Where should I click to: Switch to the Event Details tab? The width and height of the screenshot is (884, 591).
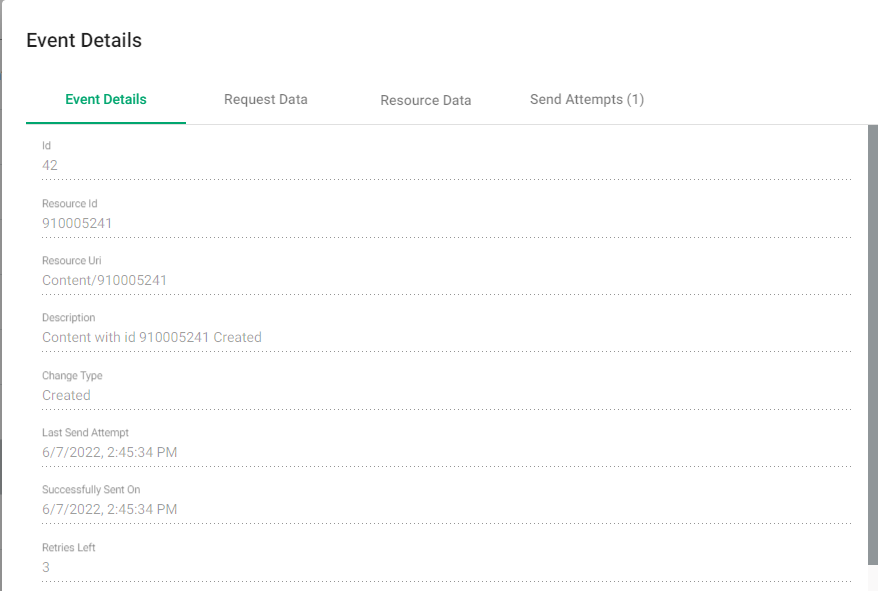[106, 100]
